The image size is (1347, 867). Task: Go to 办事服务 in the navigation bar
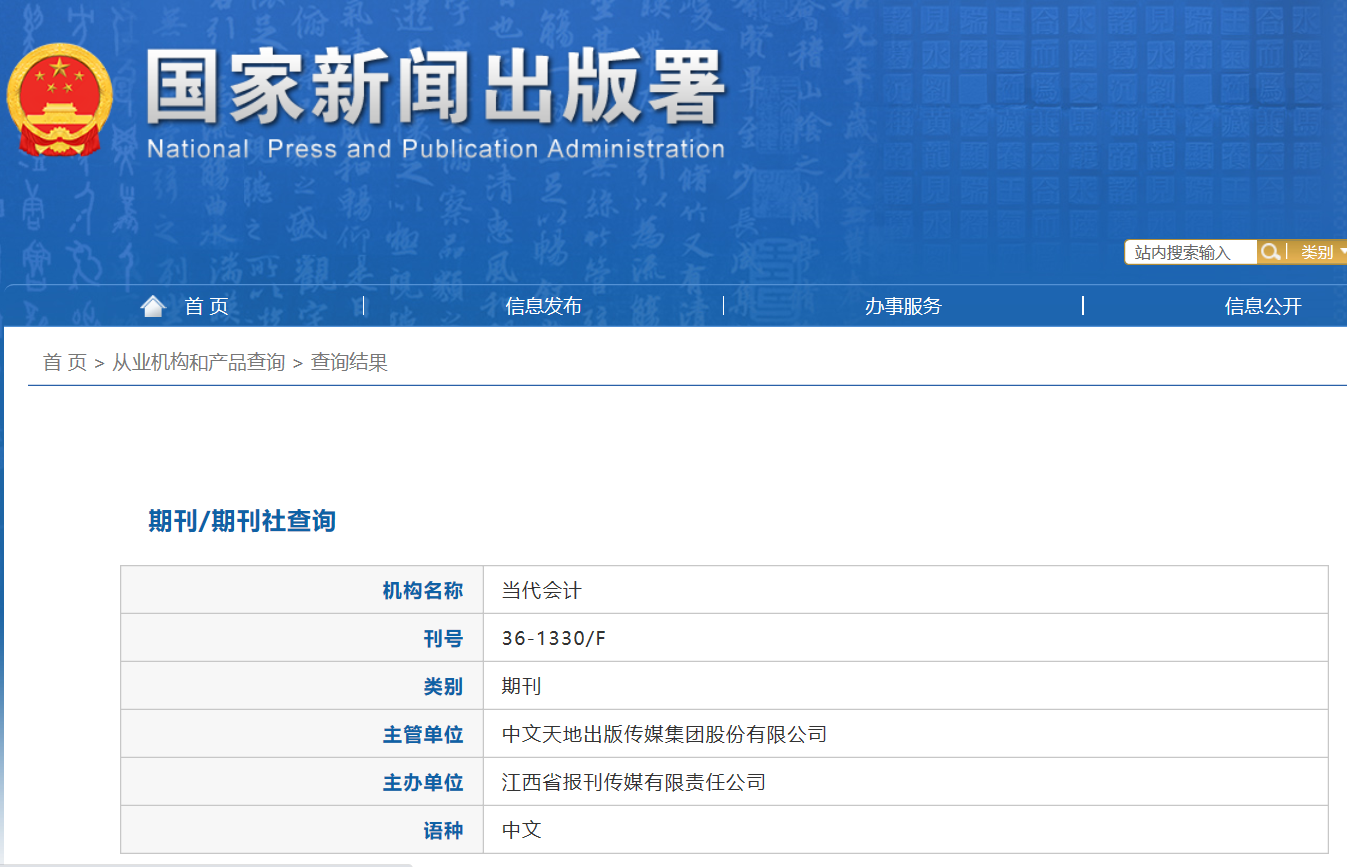[x=903, y=306]
